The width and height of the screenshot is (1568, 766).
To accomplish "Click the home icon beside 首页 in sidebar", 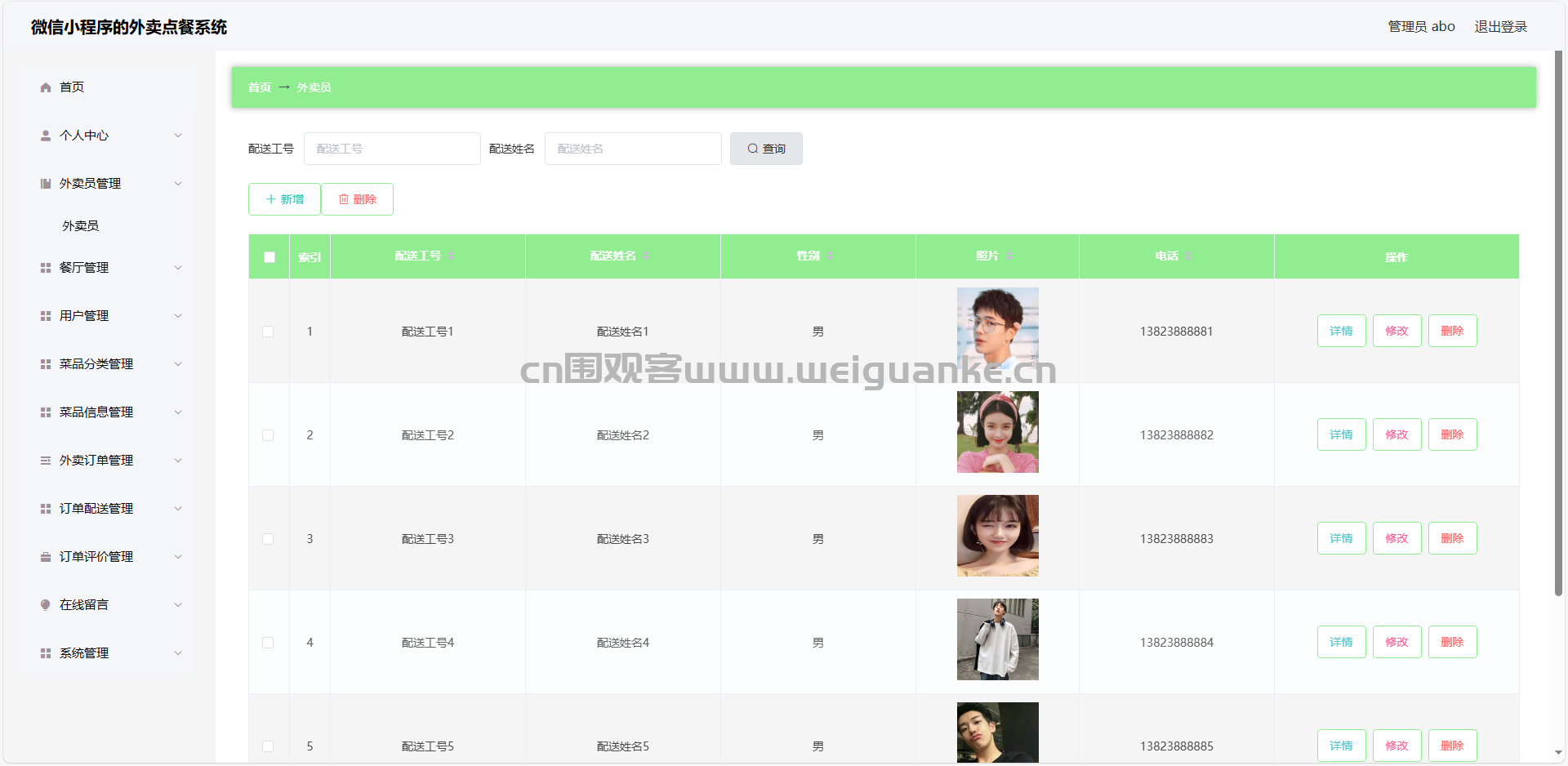I will click(46, 87).
